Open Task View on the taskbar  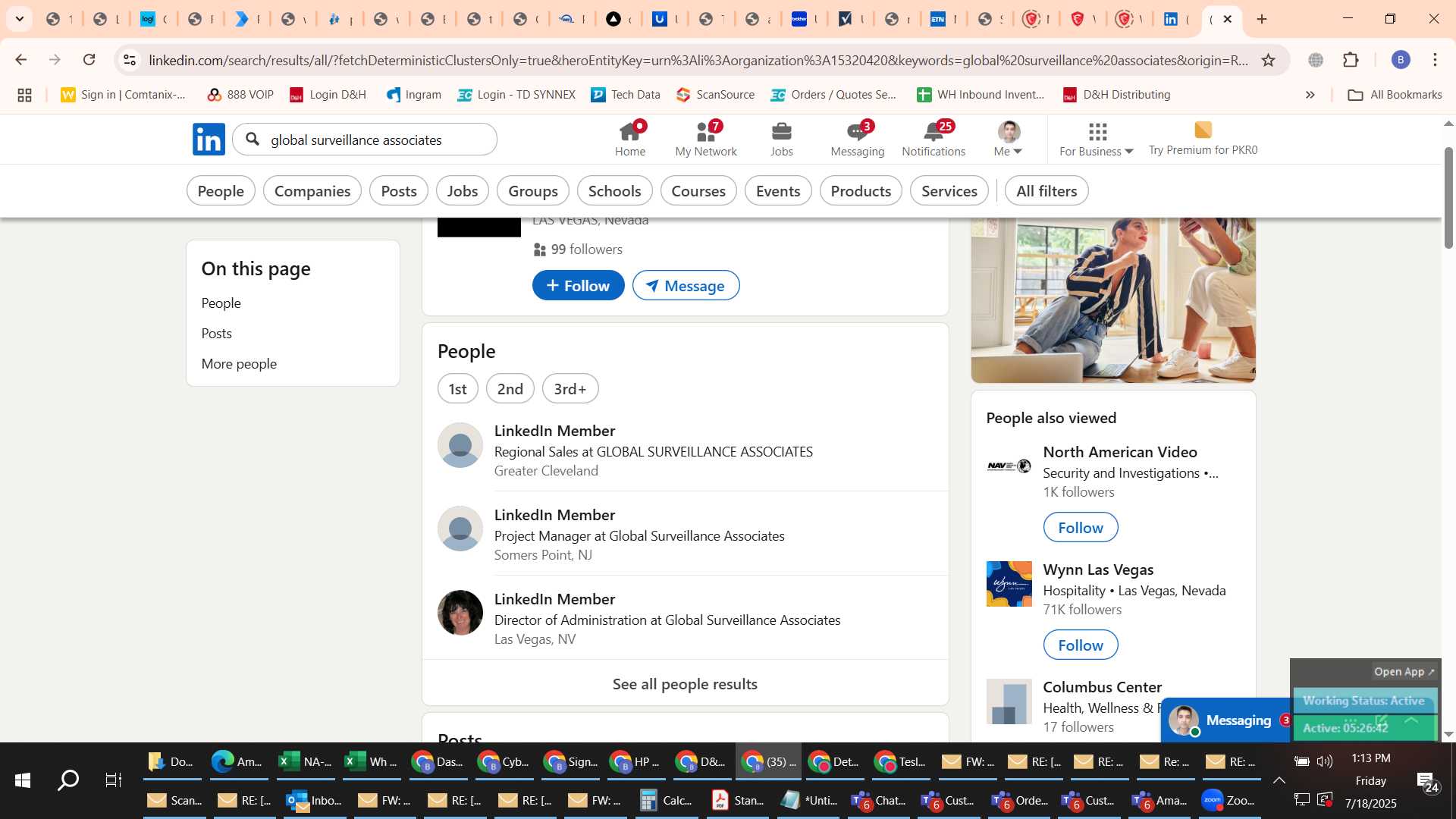114,780
